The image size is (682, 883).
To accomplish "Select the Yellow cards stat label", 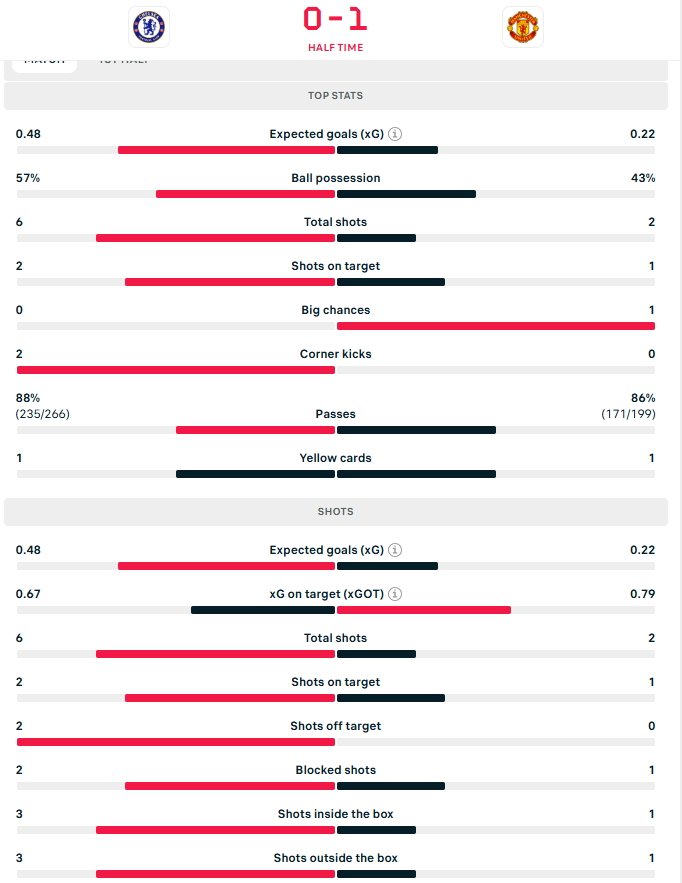I will [336, 458].
